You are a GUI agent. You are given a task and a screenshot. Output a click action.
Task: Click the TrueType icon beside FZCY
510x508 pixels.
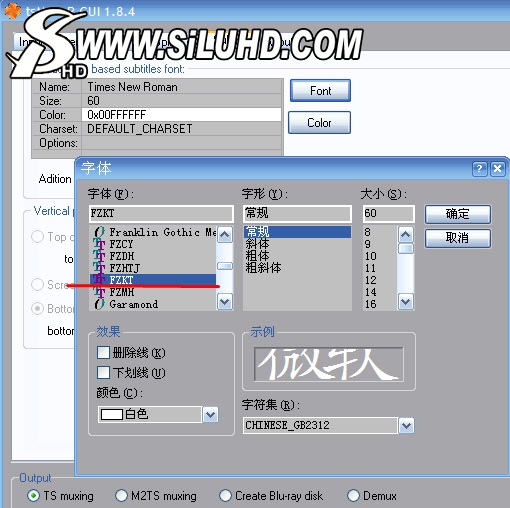[x=99, y=244]
